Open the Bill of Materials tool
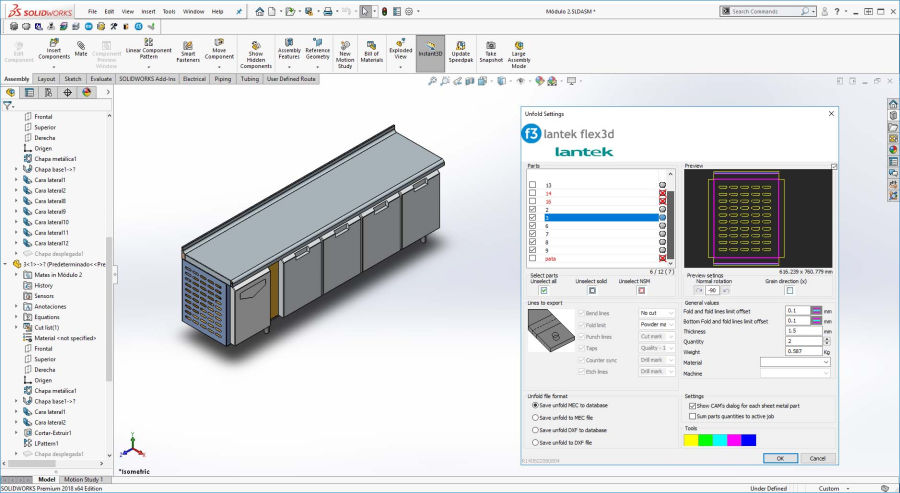900x493 pixels. click(x=372, y=50)
